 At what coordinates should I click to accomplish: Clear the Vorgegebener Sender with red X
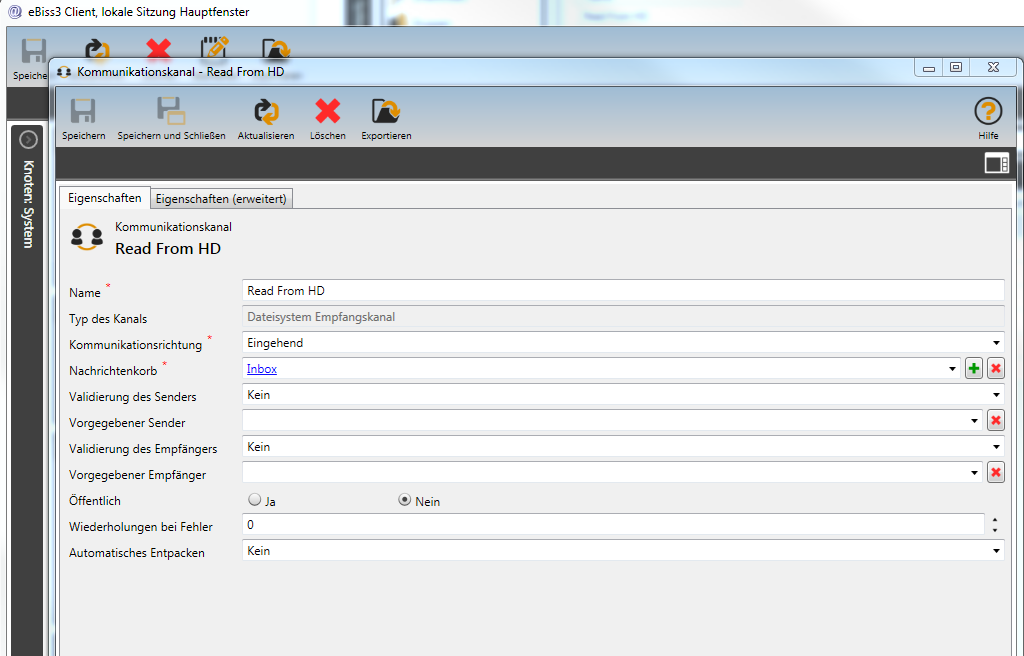click(x=995, y=421)
